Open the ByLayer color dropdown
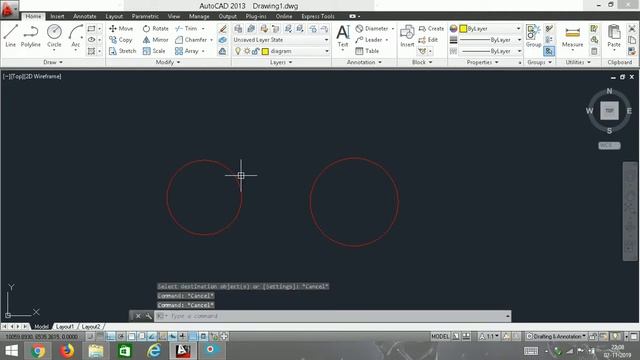The width and height of the screenshot is (640, 360). 490,29
